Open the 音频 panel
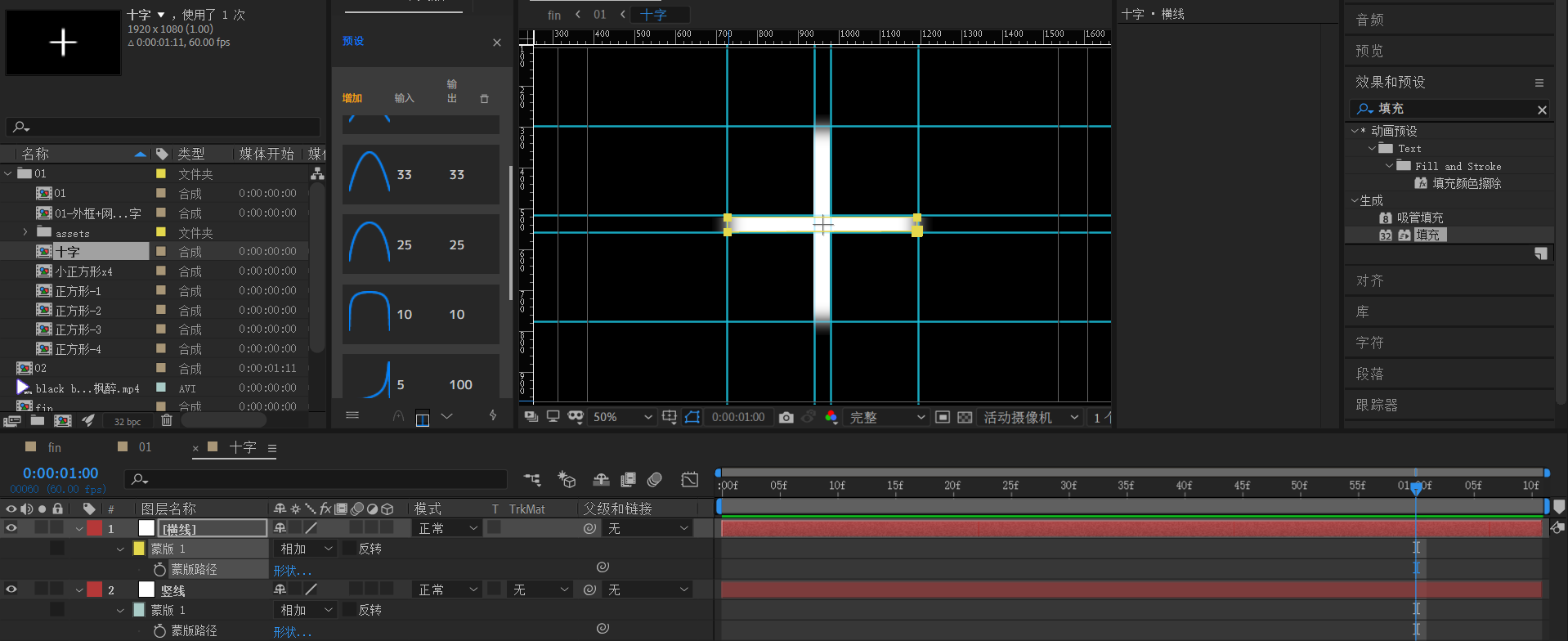This screenshot has width=1568, height=641. tap(1369, 20)
